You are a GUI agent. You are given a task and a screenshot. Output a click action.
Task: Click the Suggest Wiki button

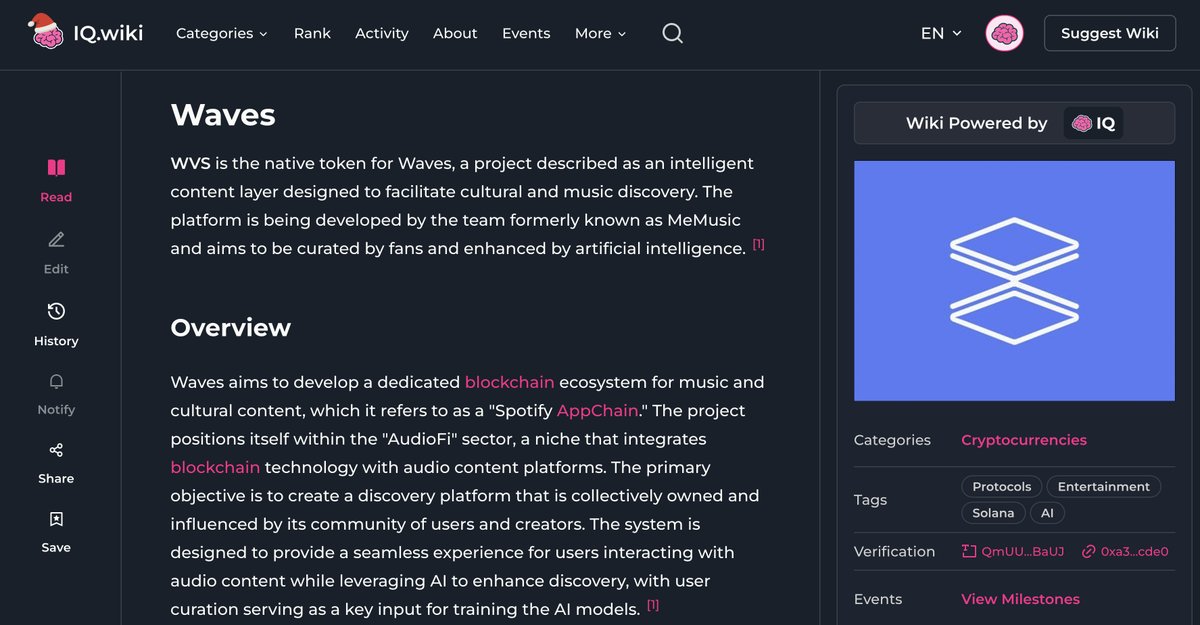click(x=1110, y=33)
